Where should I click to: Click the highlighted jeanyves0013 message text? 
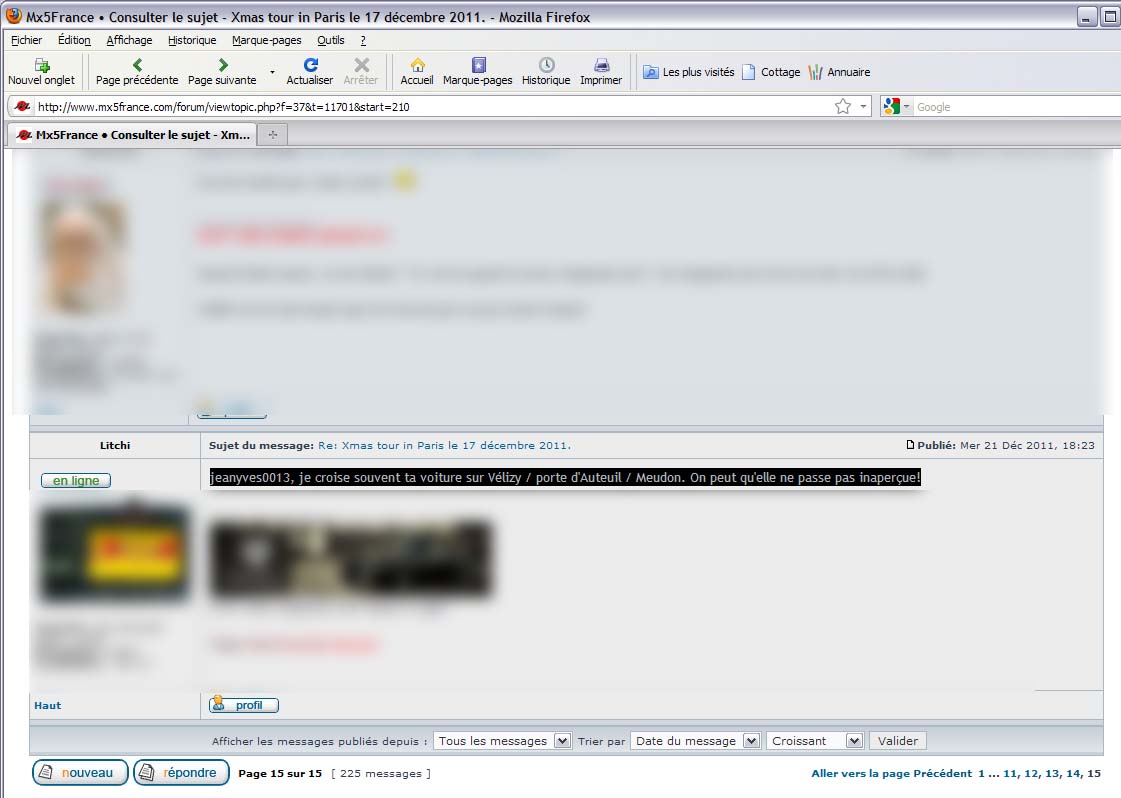(x=565, y=478)
